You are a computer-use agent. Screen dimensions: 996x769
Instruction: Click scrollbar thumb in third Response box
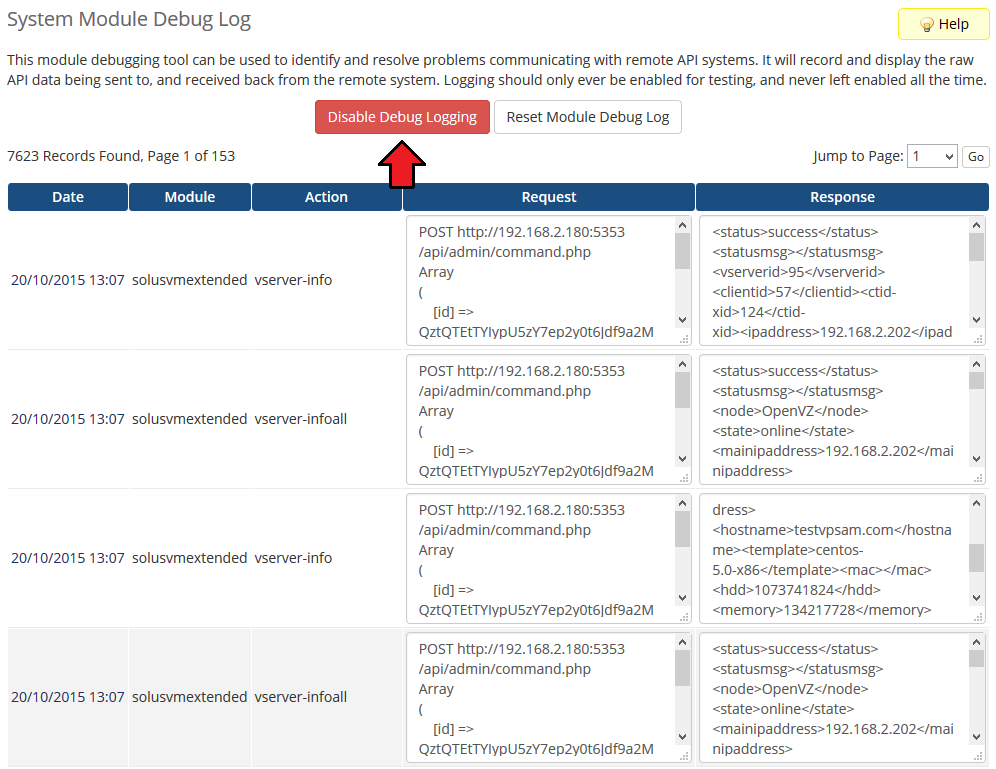pyautogui.click(x=976, y=558)
